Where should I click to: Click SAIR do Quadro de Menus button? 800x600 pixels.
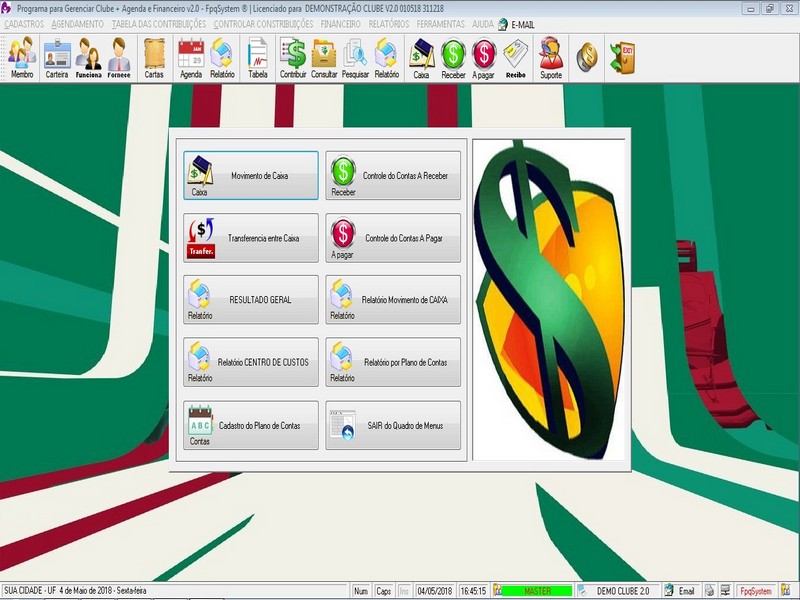(393, 426)
